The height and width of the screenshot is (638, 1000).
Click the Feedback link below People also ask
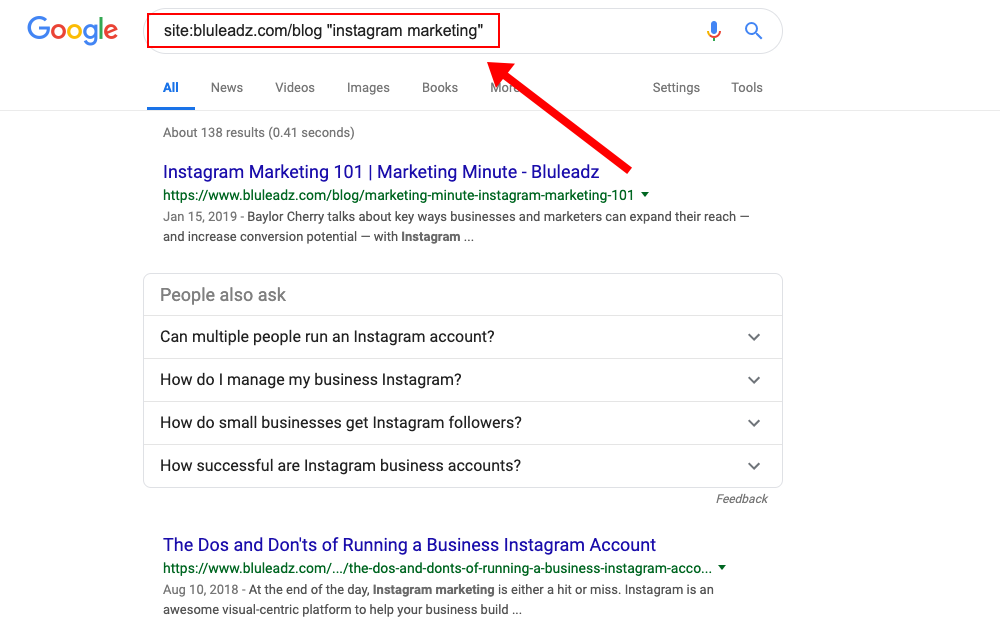(x=741, y=499)
